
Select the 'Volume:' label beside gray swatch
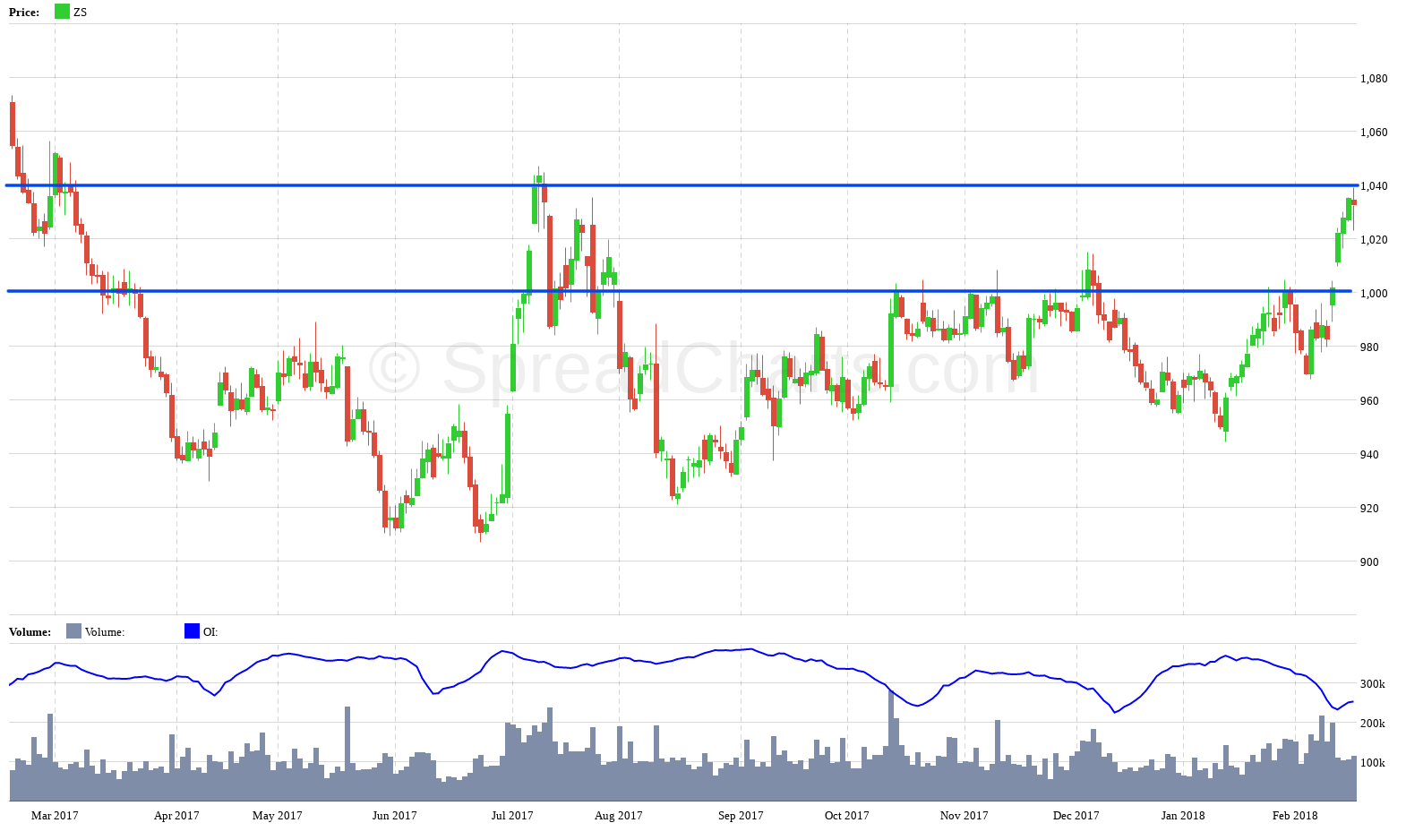[105, 632]
